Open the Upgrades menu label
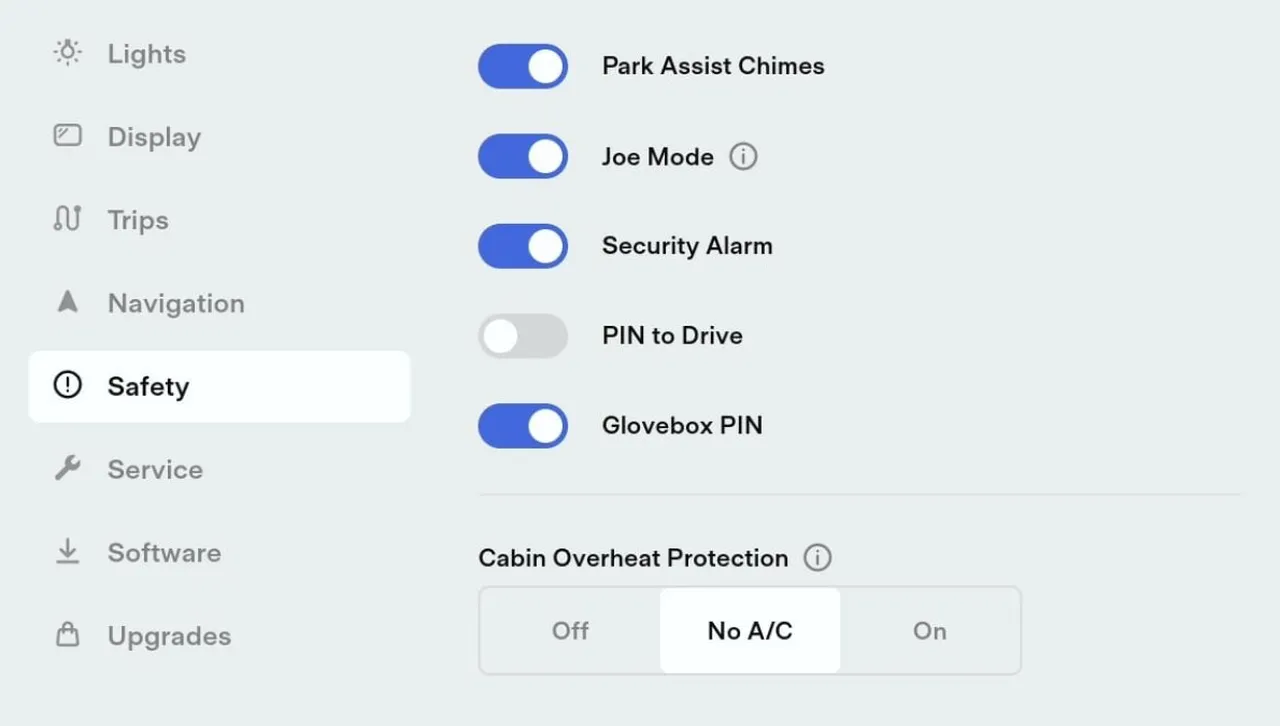Screen dimensions: 1280x726 click(169, 636)
